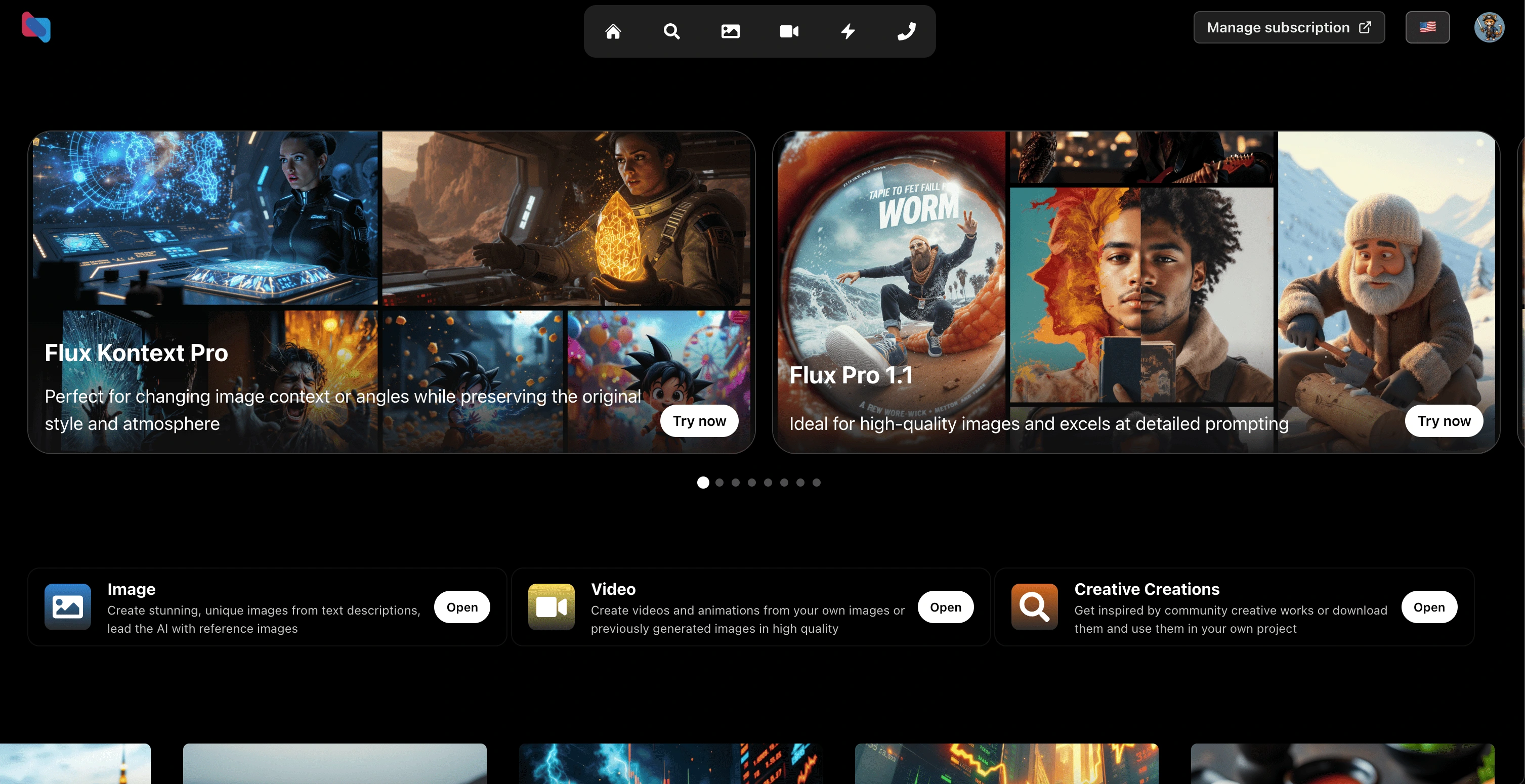Open search via magnifier nav icon

pos(671,31)
